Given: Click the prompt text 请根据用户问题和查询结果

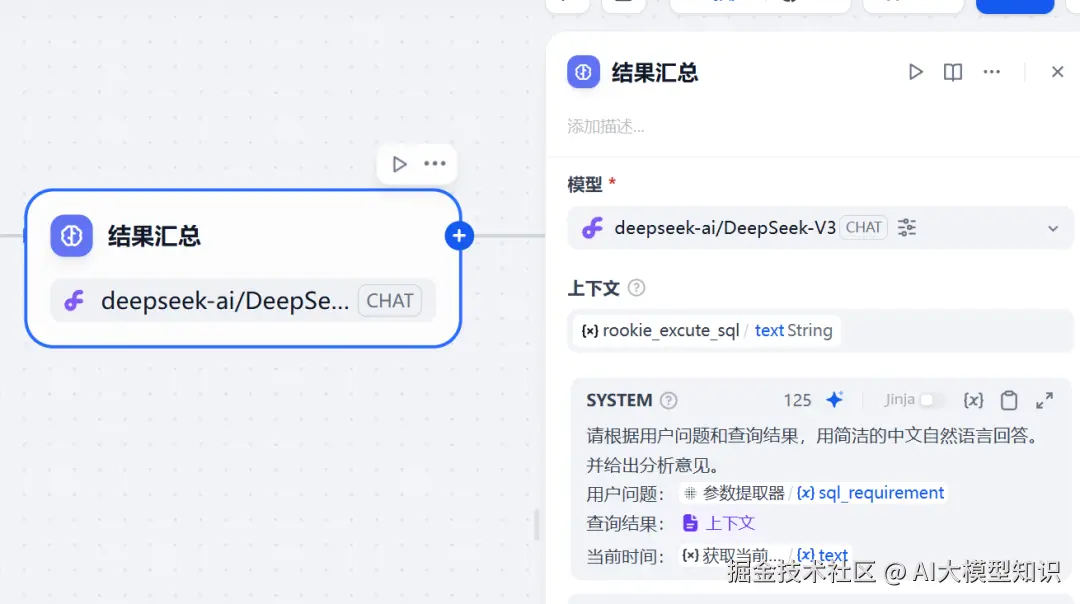Looking at the screenshot, I should 693,436.
